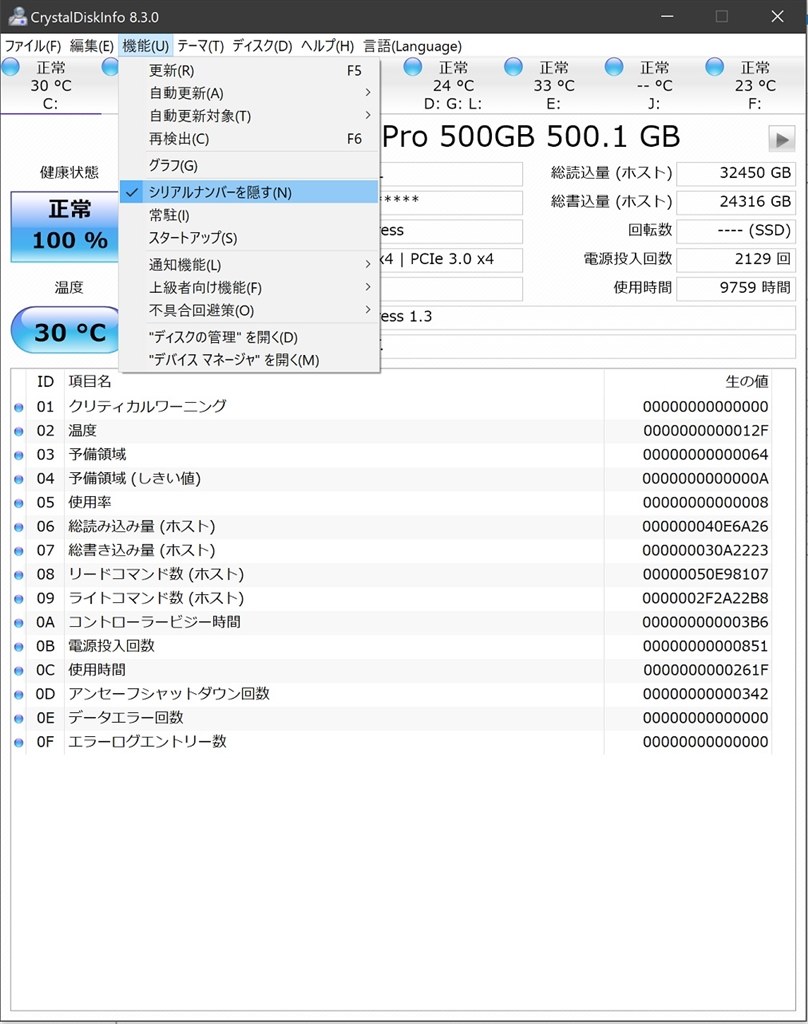Image resolution: width=808 pixels, height=1024 pixels.
Task: Open the ヘルプ(H) menu
Action: pos(327,46)
